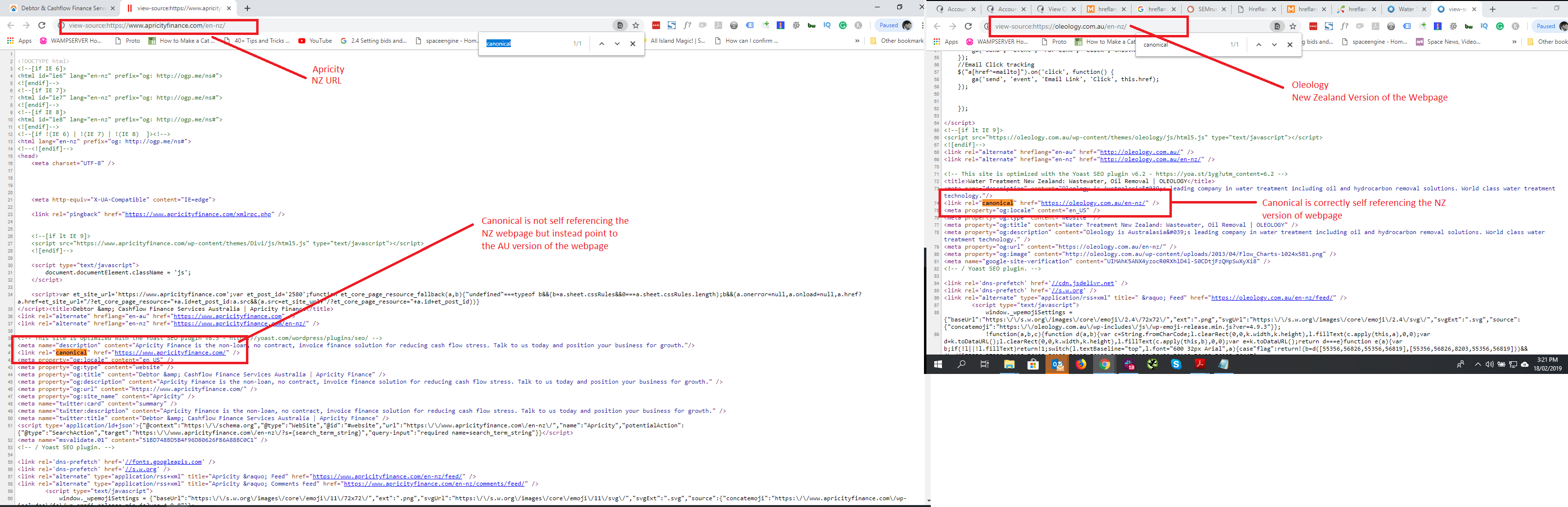Switch to SEMrush tab in right window
The image size is (1568, 507).
tap(1206, 9)
